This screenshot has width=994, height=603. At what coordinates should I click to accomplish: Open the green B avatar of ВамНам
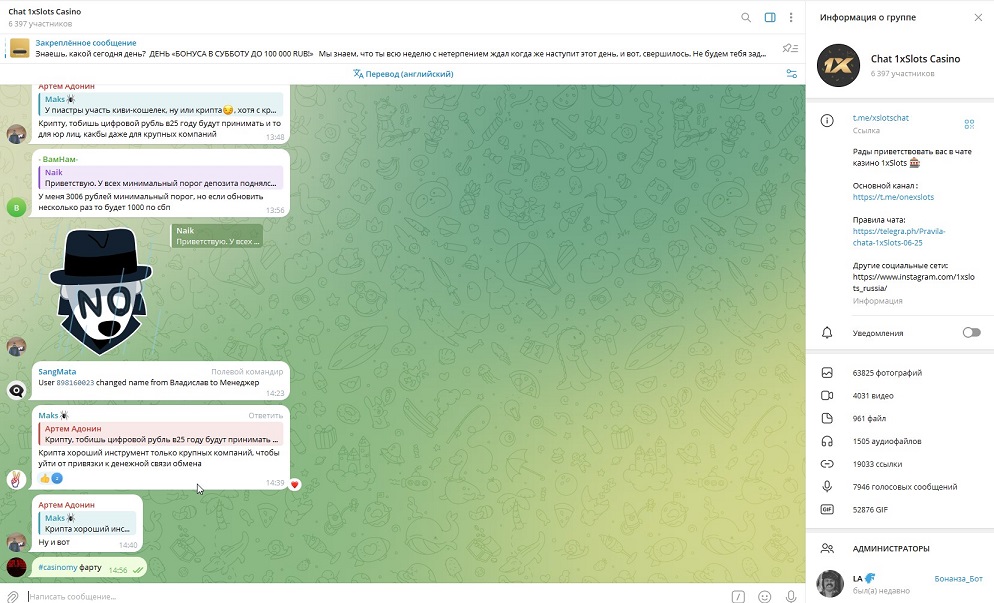[16, 207]
